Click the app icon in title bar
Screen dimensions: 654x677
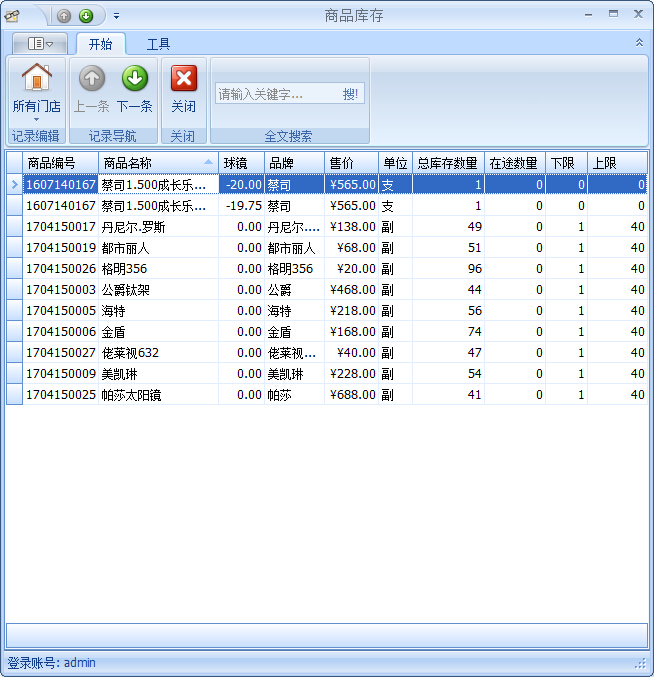pos(12,16)
